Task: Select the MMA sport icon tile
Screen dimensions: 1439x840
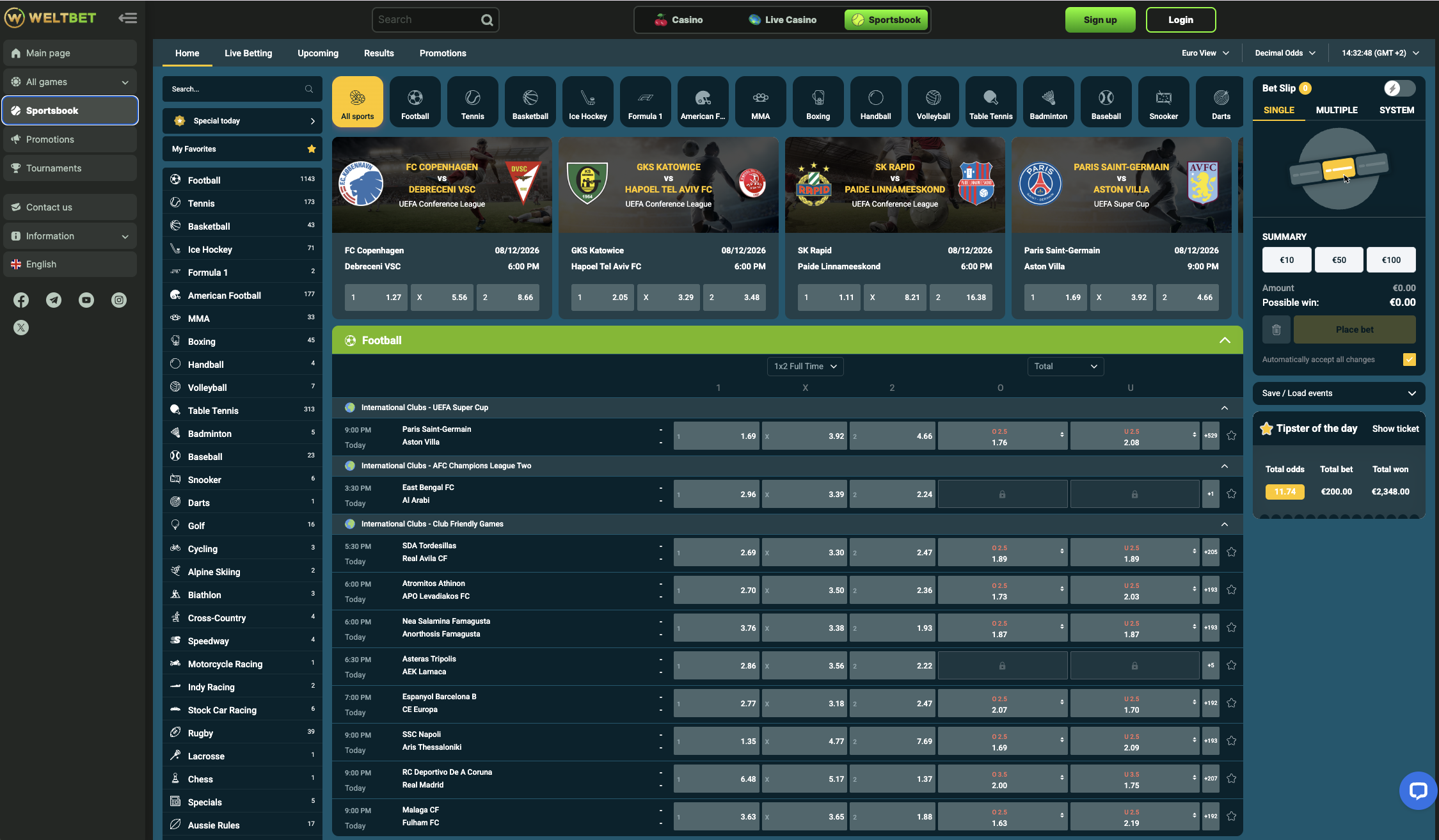Action: pos(760,102)
